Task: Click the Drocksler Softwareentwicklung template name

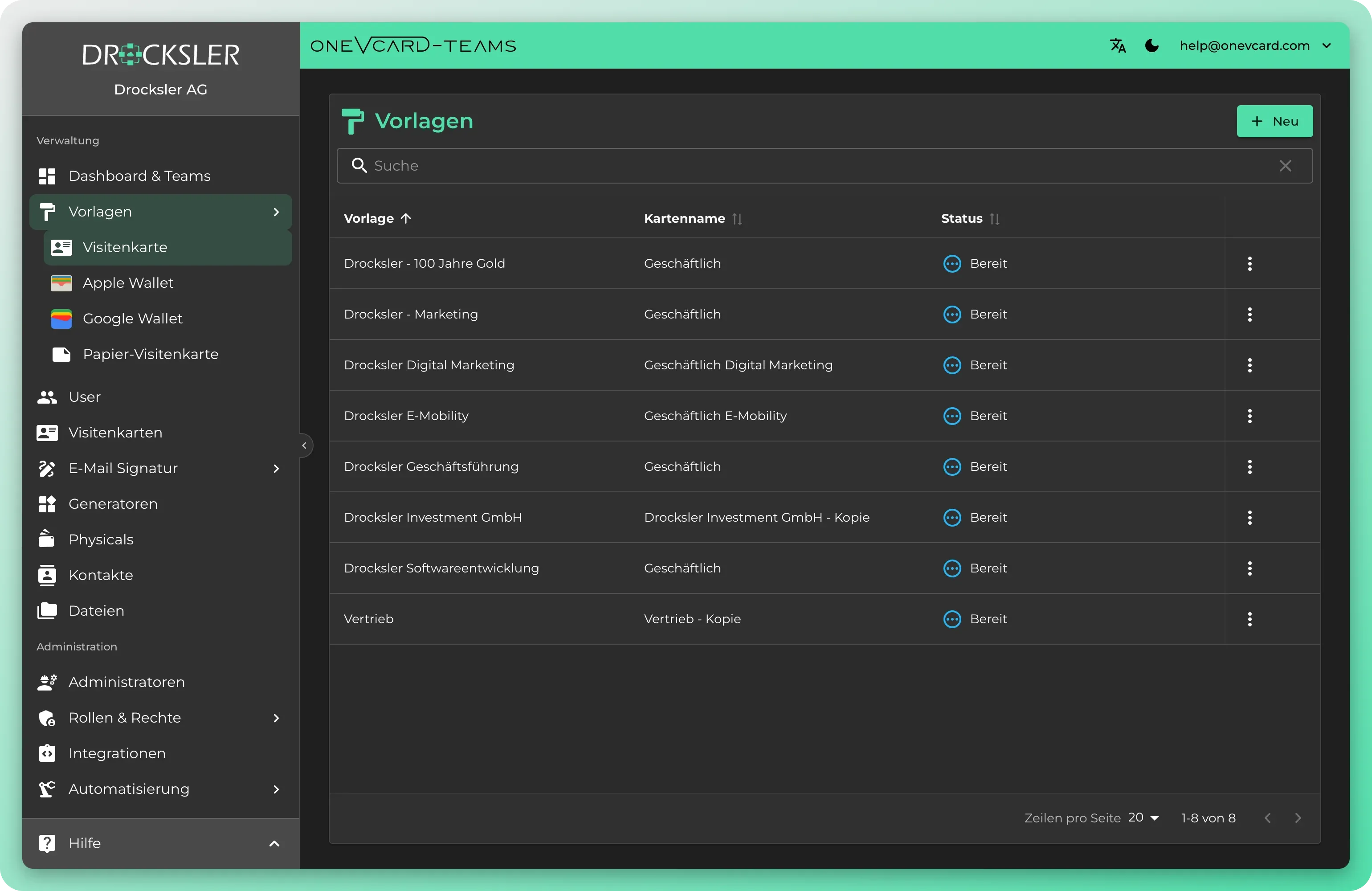Action: [x=441, y=568]
